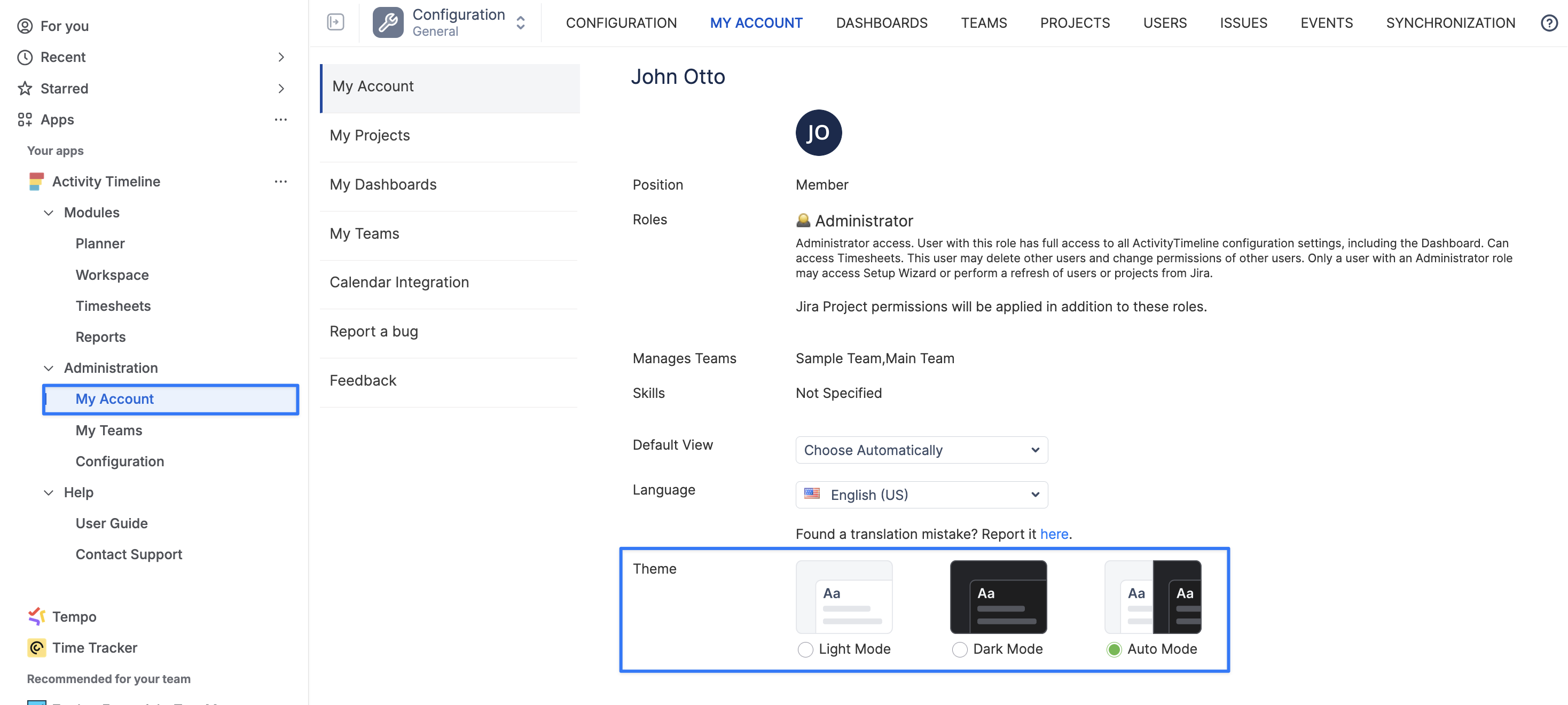
Task: Select the Auto Mode radio button
Action: click(1114, 649)
